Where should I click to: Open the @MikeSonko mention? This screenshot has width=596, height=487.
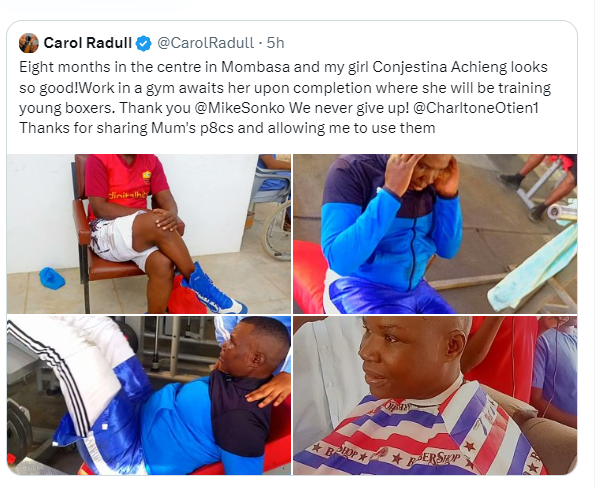click(239, 108)
